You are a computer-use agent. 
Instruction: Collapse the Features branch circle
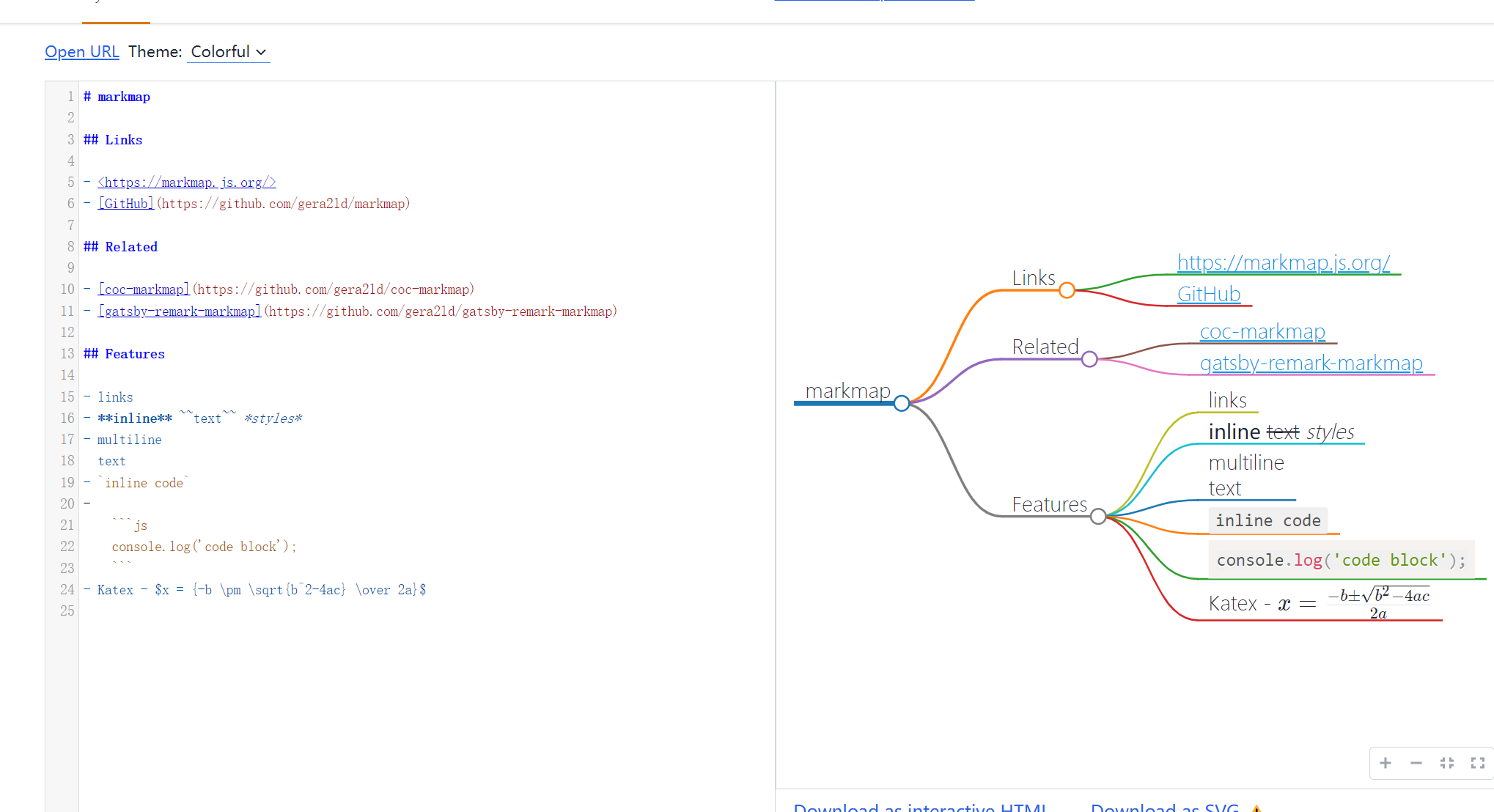(x=1097, y=517)
